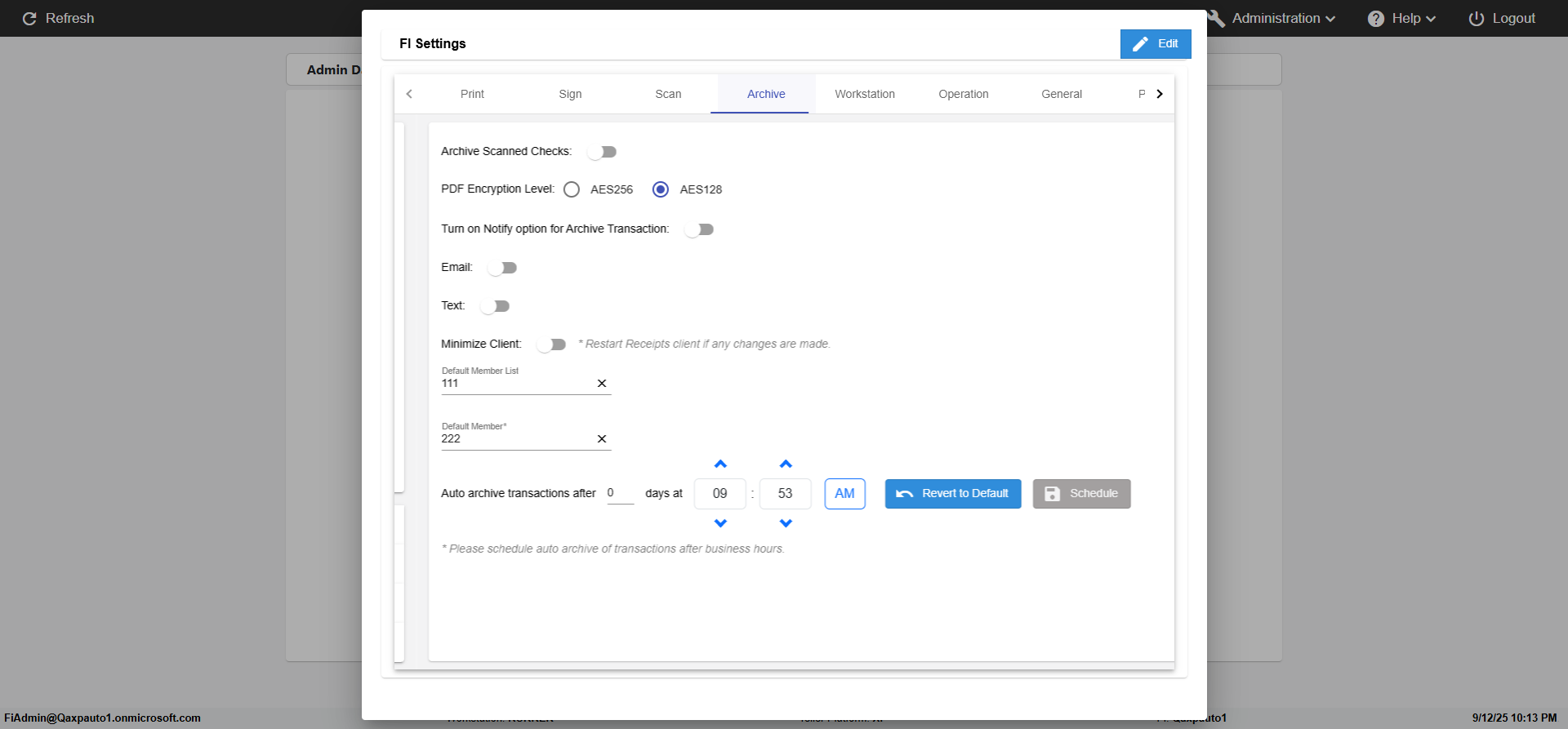Clear the Default Member List field
The height and width of the screenshot is (729, 1568).
click(602, 384)
